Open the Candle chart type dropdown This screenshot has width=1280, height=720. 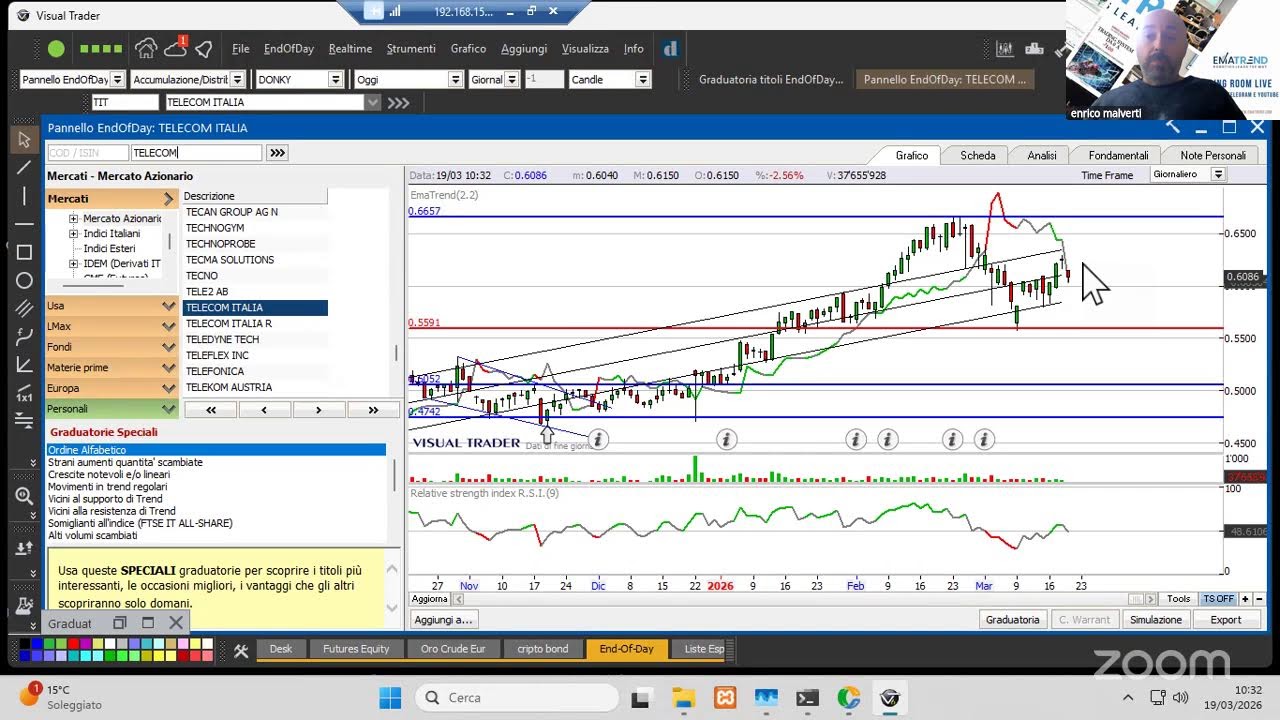pos(643,80)
